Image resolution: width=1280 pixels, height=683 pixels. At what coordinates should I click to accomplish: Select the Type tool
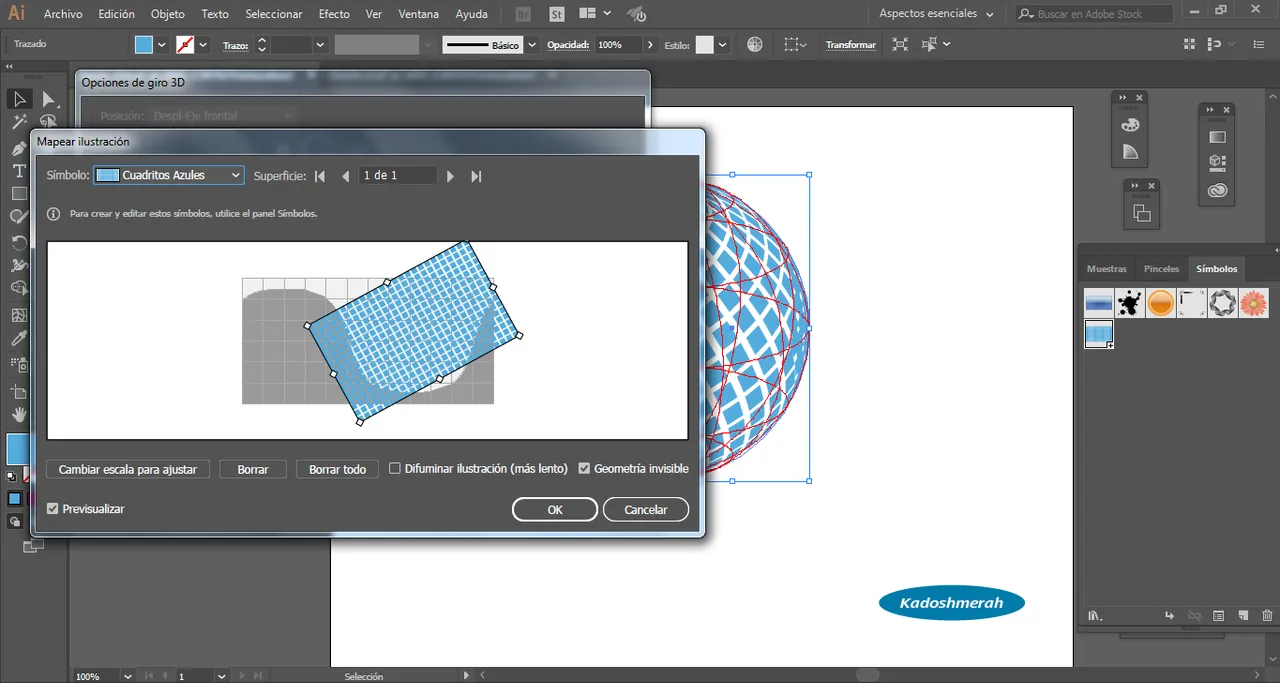coord(19,171)
